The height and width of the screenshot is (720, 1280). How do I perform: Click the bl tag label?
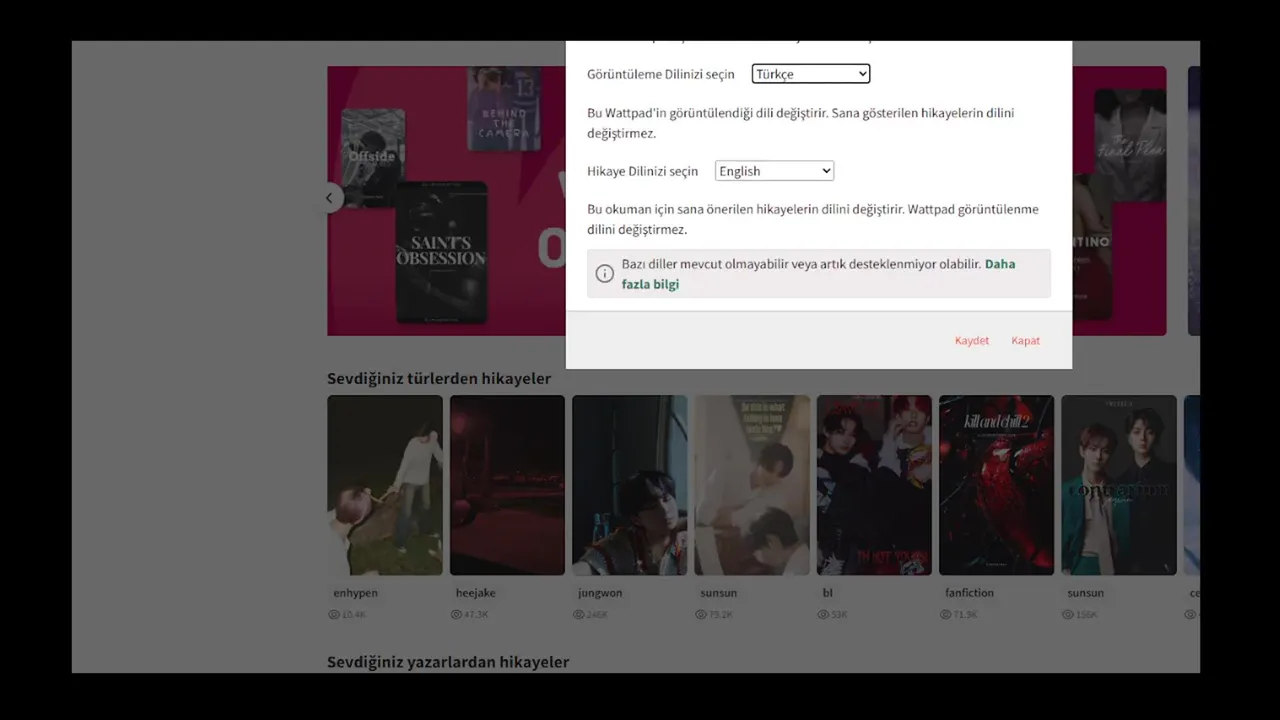827,593
